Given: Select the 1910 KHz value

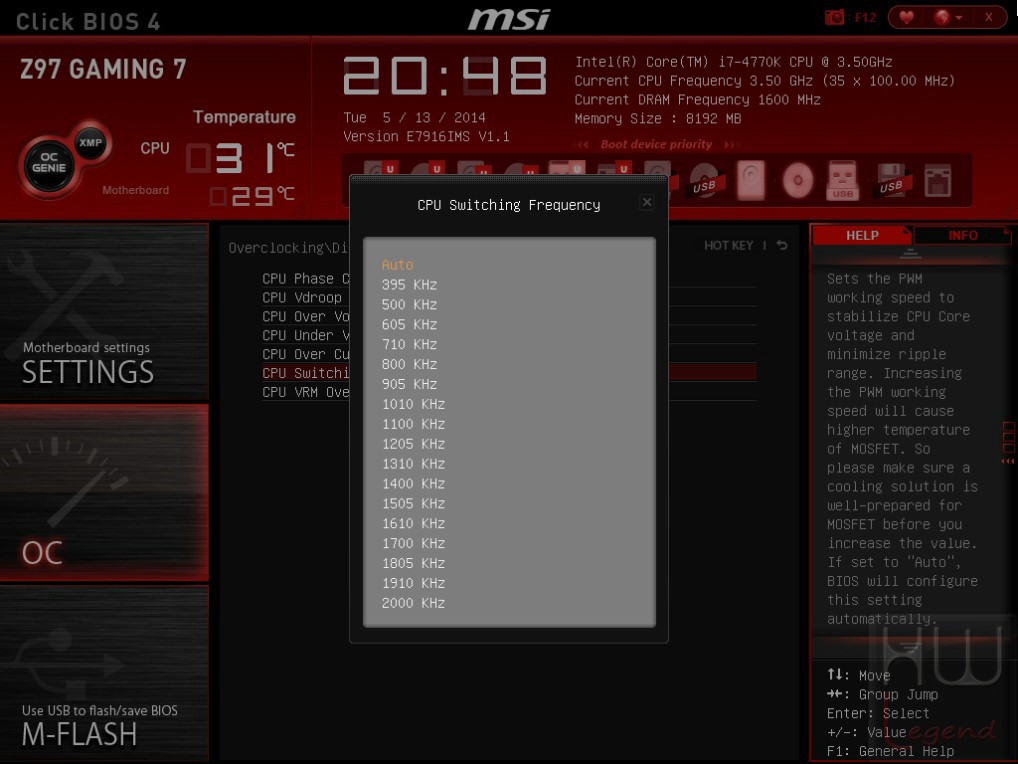Looking at the screenshot, I should (414, 584).
